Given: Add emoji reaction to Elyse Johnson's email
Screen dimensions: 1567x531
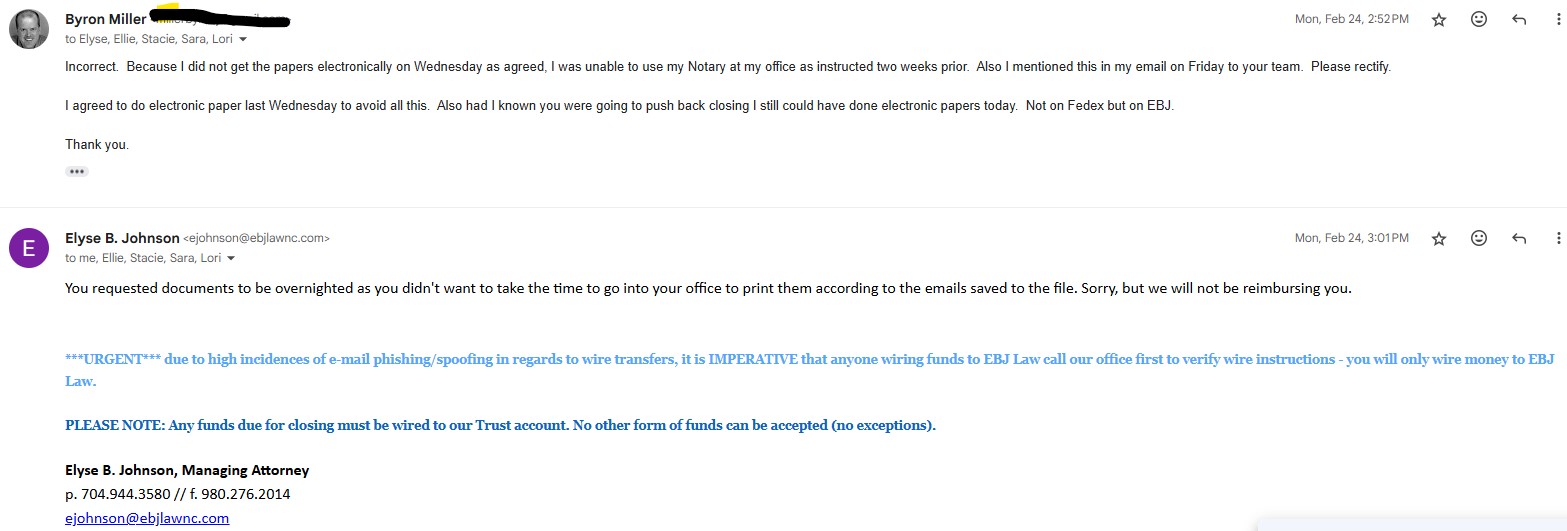Looking at the screenshot, I should click(x=1479, y=238).
